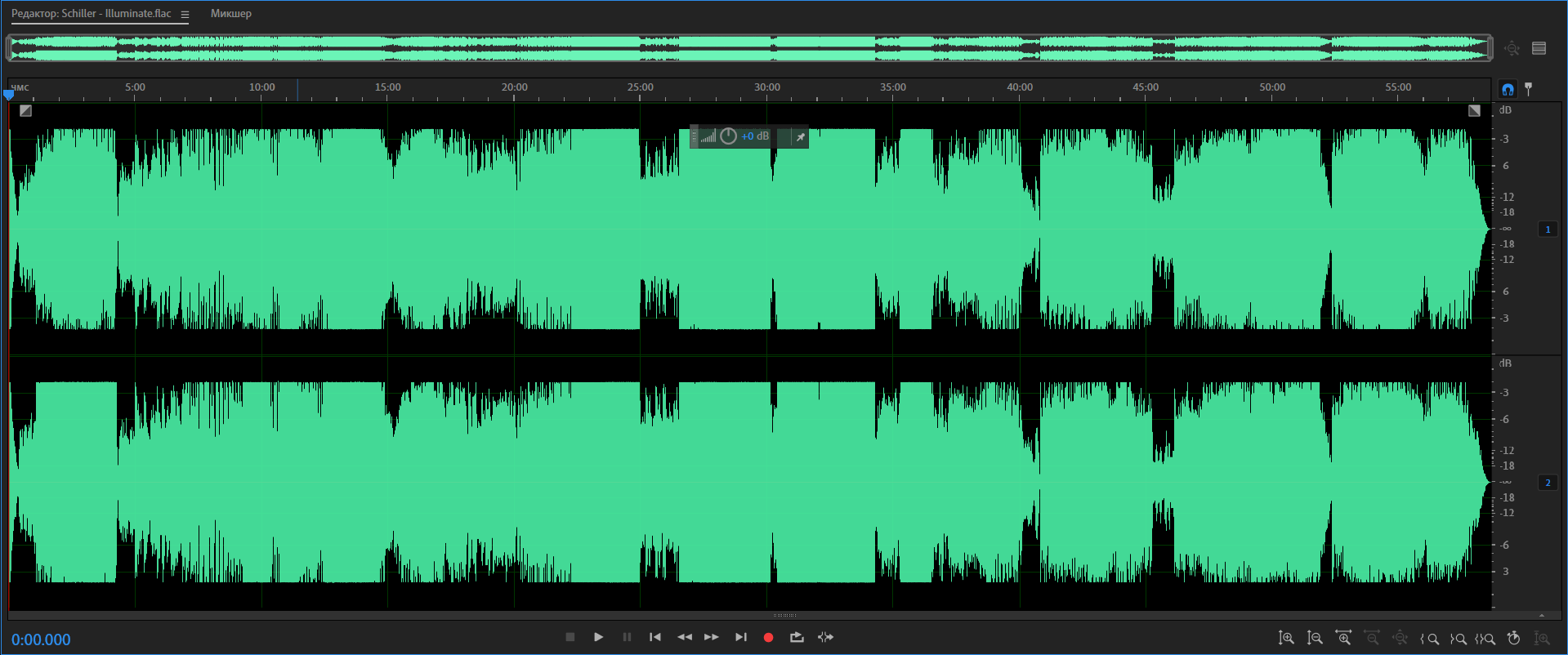The image size is (1568, 655).
Task: Toggle snapping magnet icon
Action: (x=1508, y=89)
